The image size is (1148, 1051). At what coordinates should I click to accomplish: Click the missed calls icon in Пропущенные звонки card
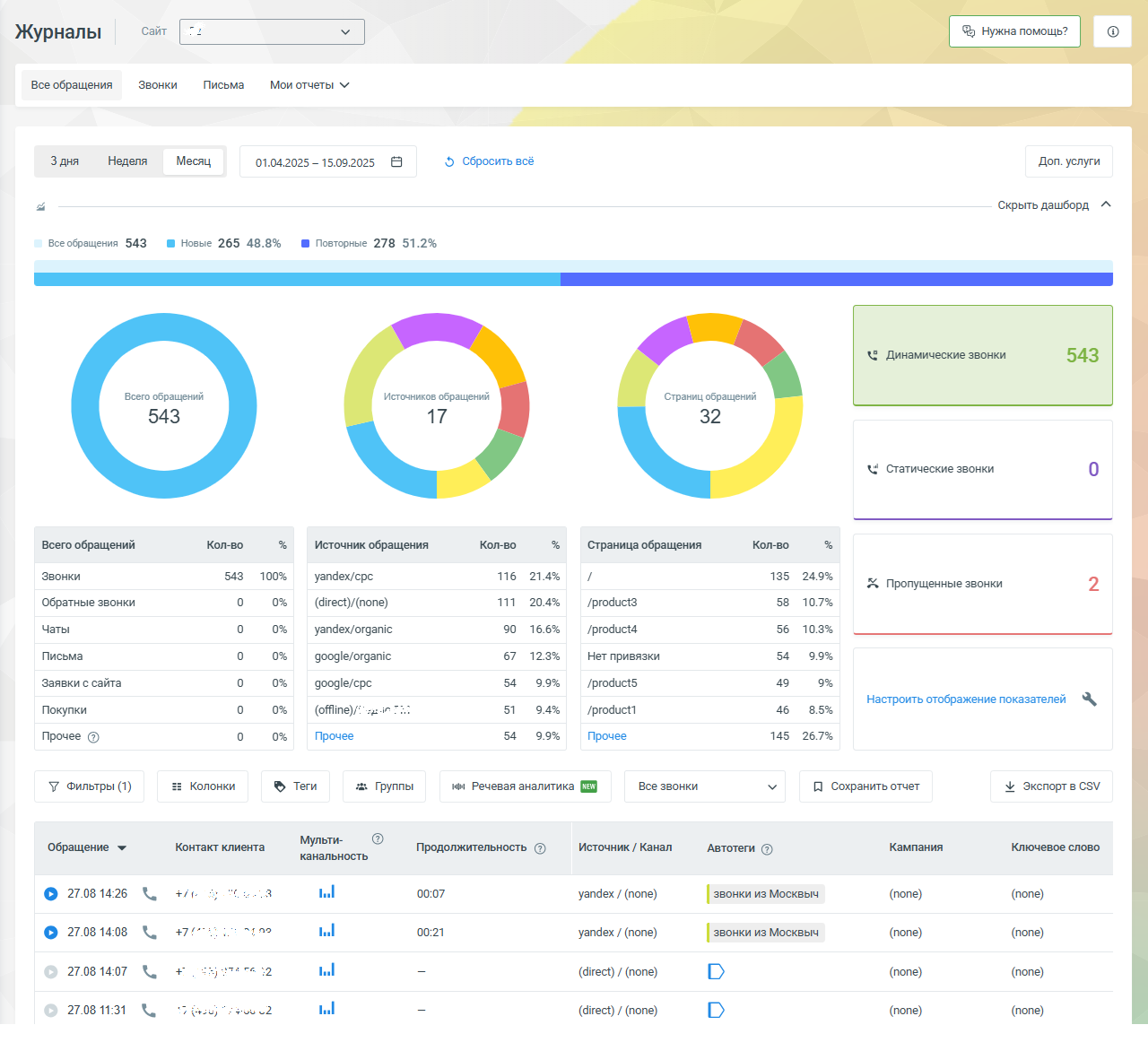[x=873, y=584]
